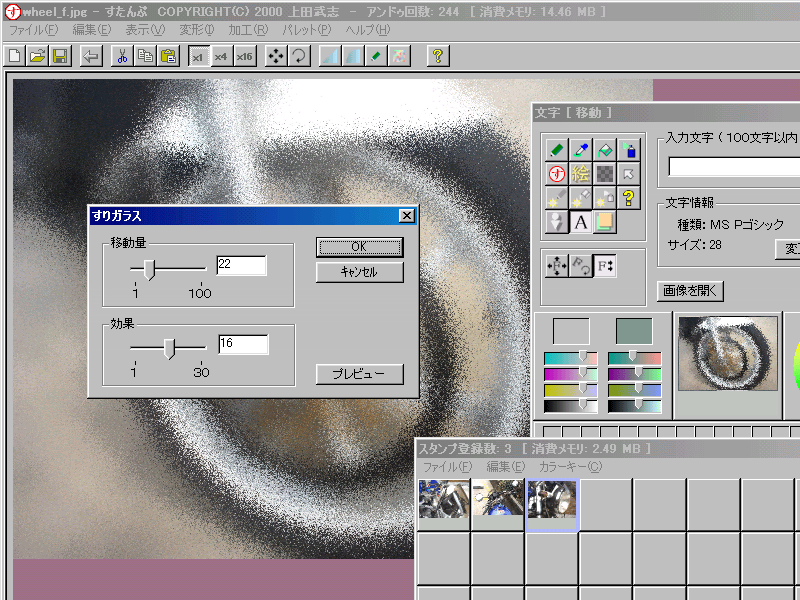Select the green pen tool in palette
Screen dimensions: 800x600
557,150
